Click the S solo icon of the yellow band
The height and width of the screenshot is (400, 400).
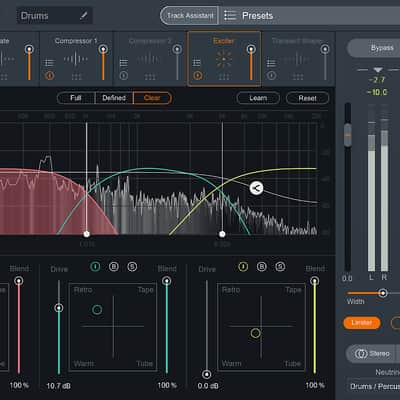click(x=280, y=266)
